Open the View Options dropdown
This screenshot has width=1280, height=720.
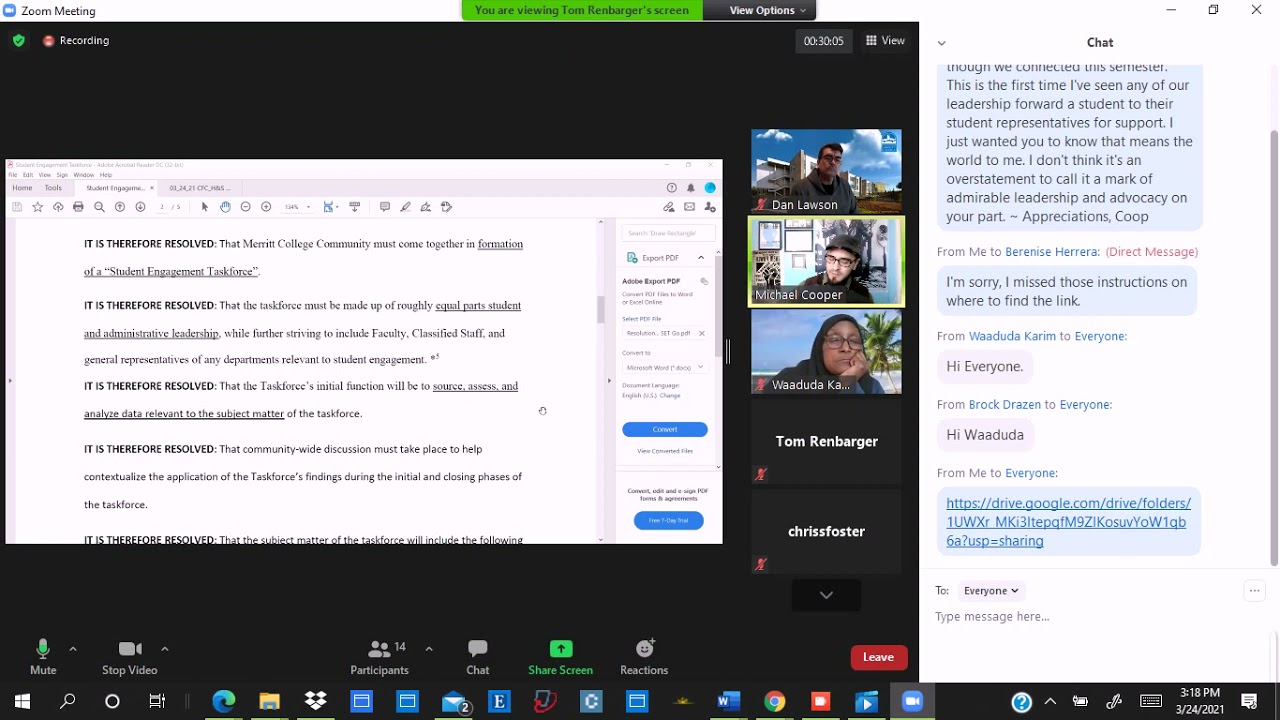pyautogui.click(x=768, y=10)
